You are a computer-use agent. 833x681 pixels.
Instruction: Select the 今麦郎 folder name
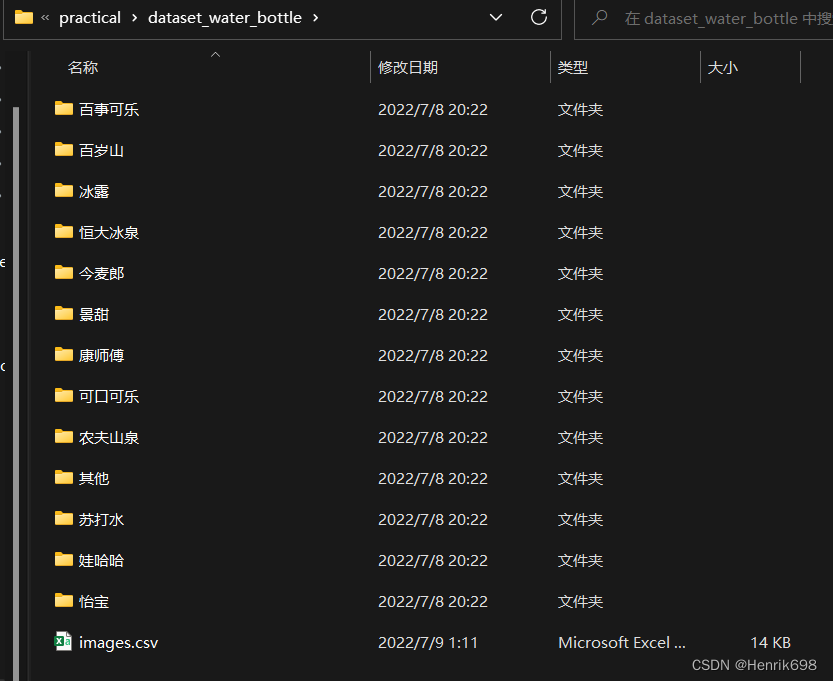[x=101, y=274]
